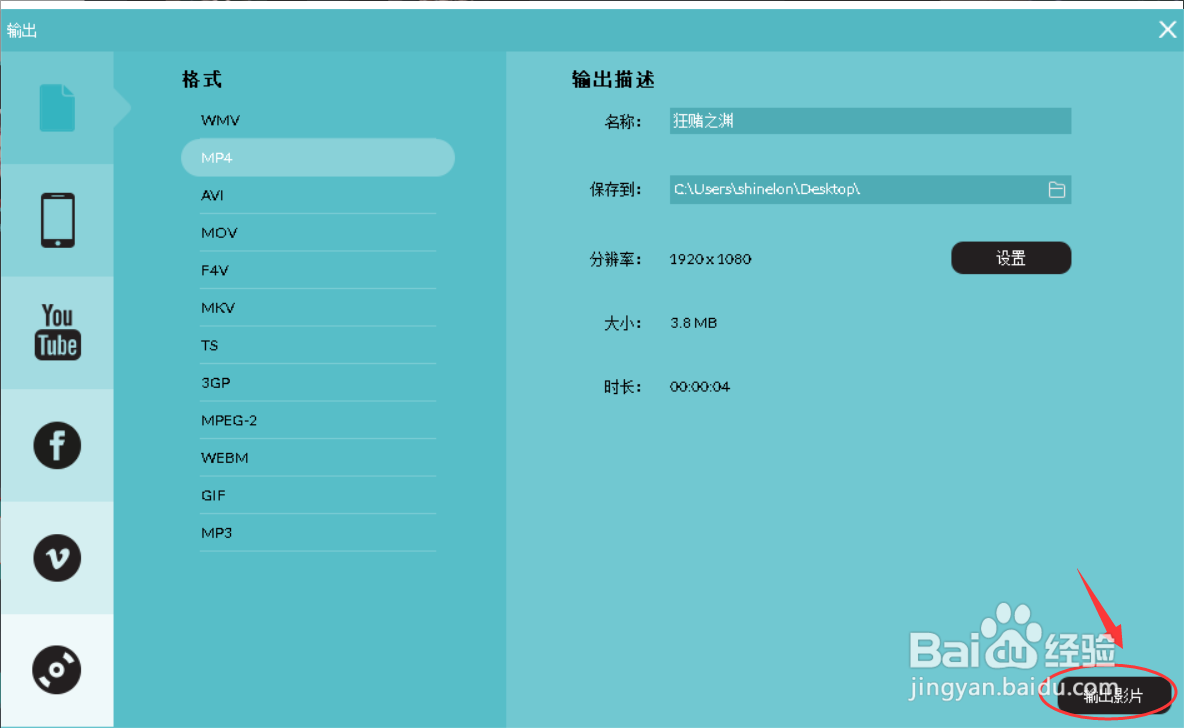Select MP4 format

[318, 157]
